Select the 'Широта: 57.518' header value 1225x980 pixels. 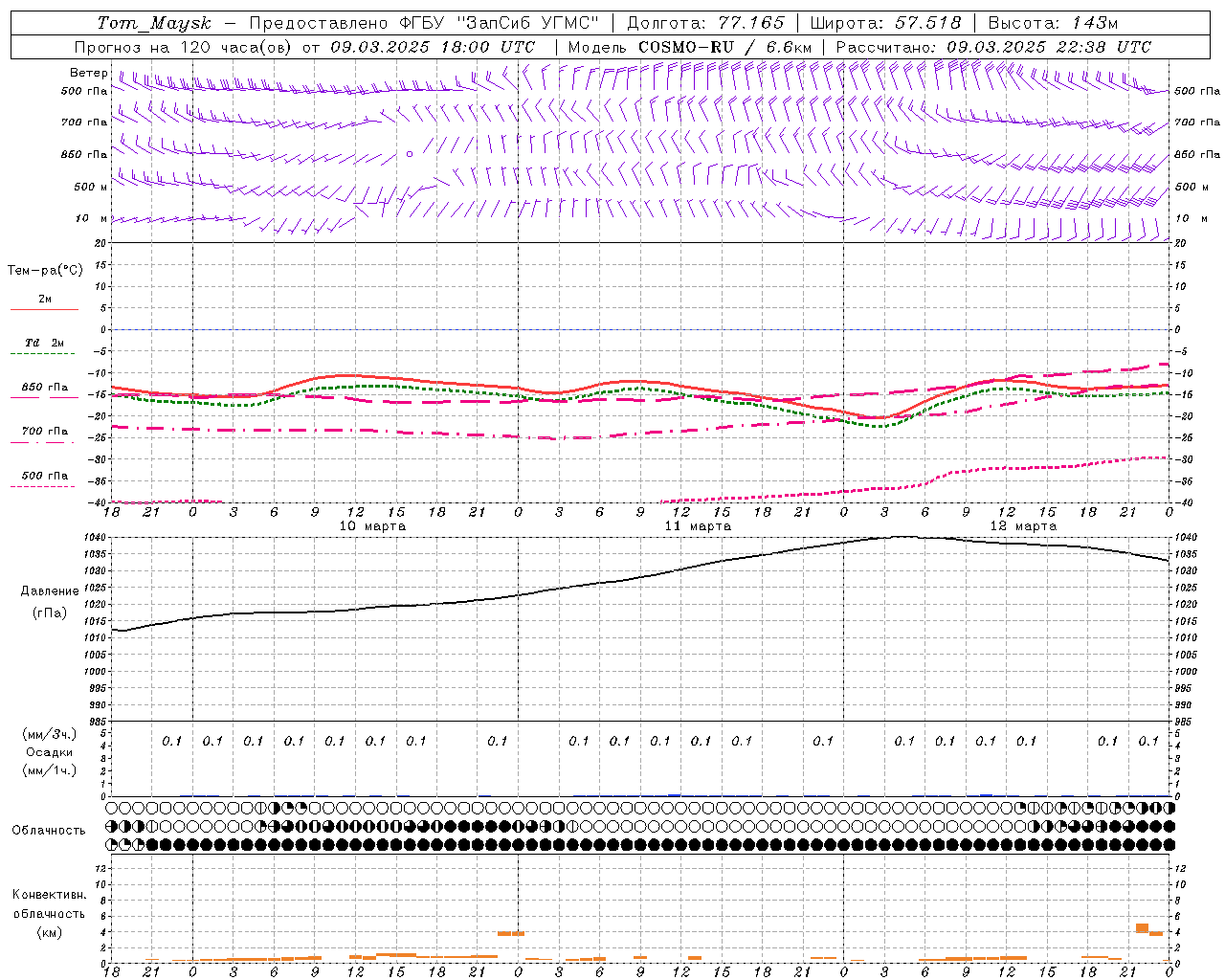click(885, 23)
